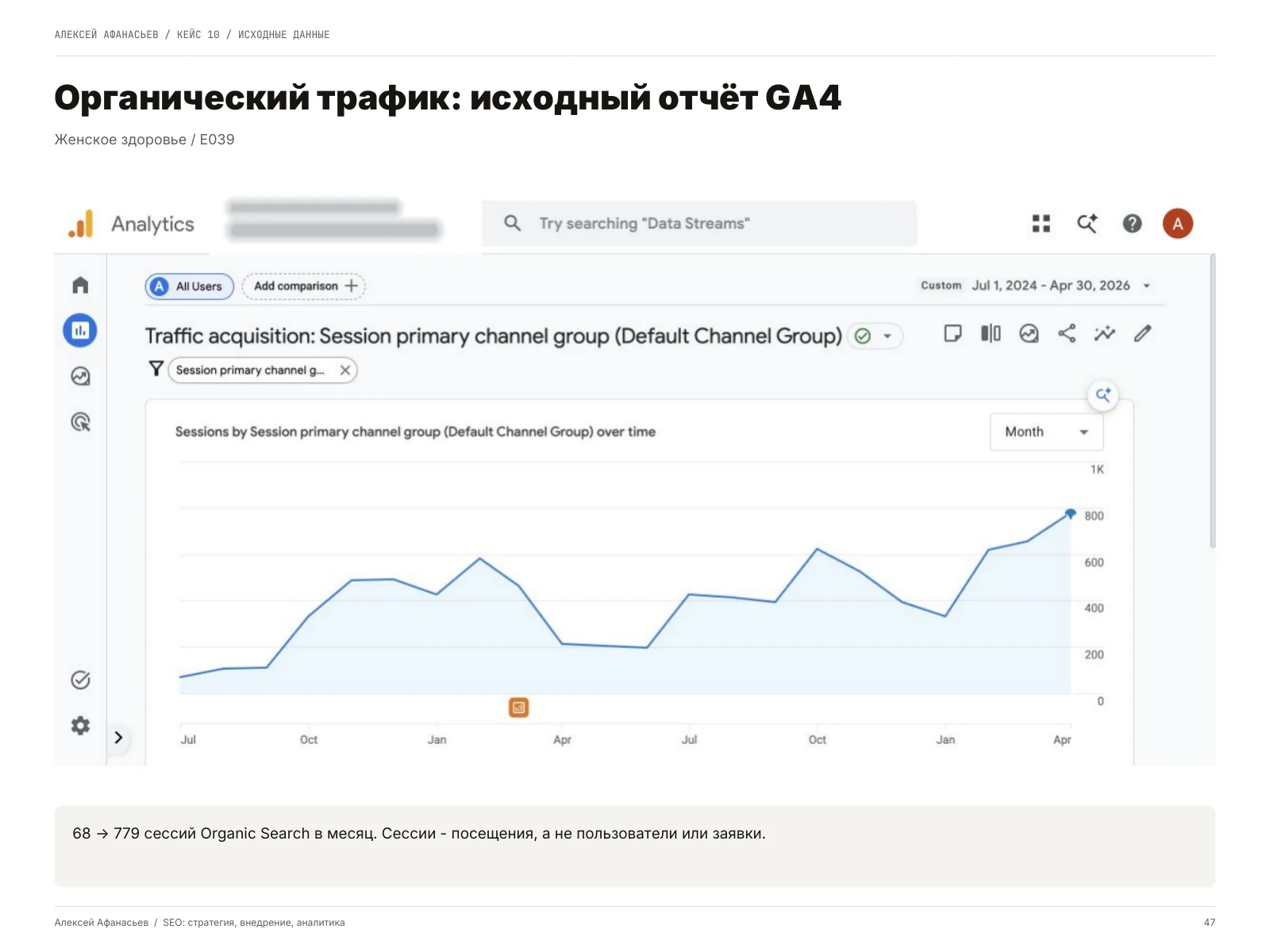Customize report with pencil icon
Image resolution: width=1270 pixels, height=952 pixels.
point(1142,333)
